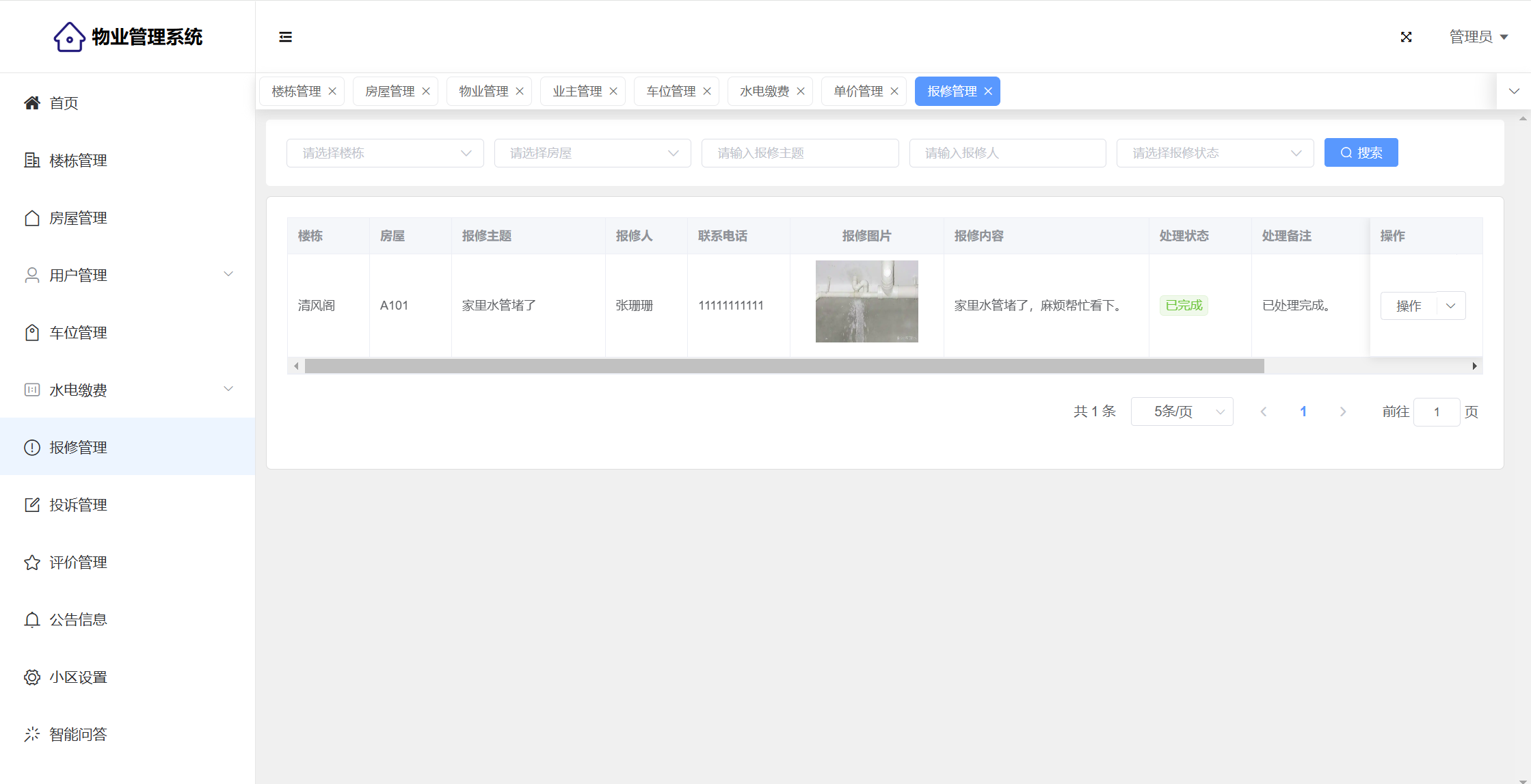Image resolution: width=1531 pixels, height=784 pixels.
Task: Collapse the sidebar with hamburger icon
Action: pyautogui.click(x=285, y=37)
